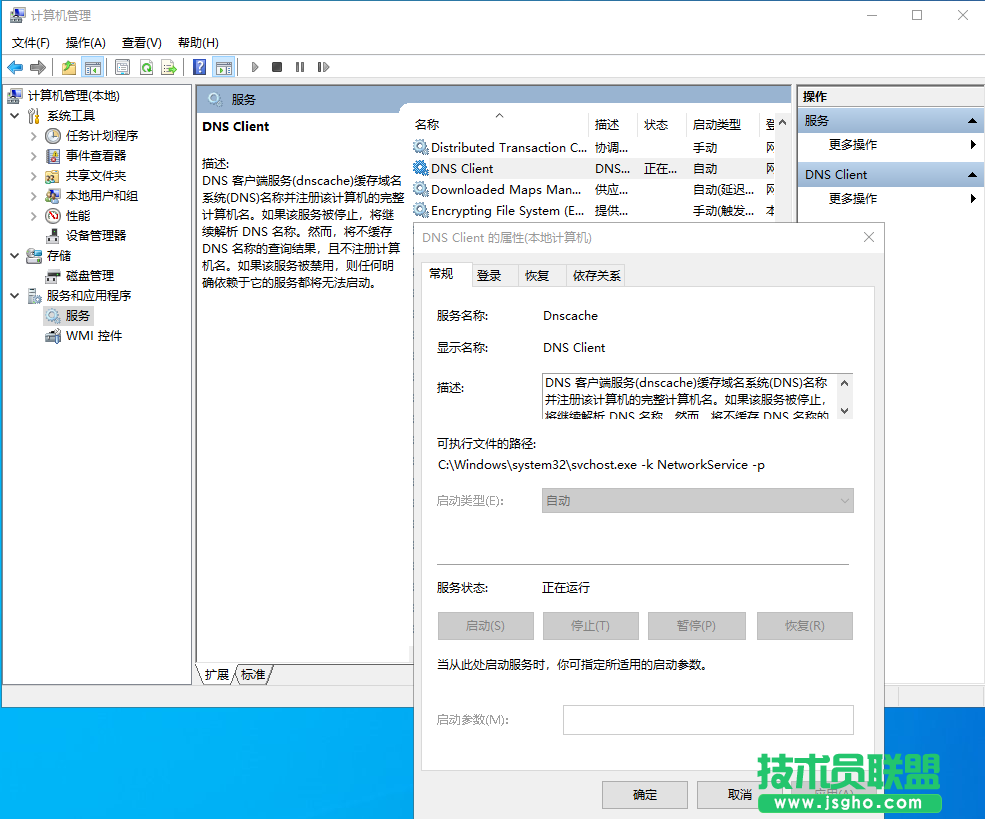Click the 启动参数 input field
Screen dimensions: 985x819
pos(708,720)
